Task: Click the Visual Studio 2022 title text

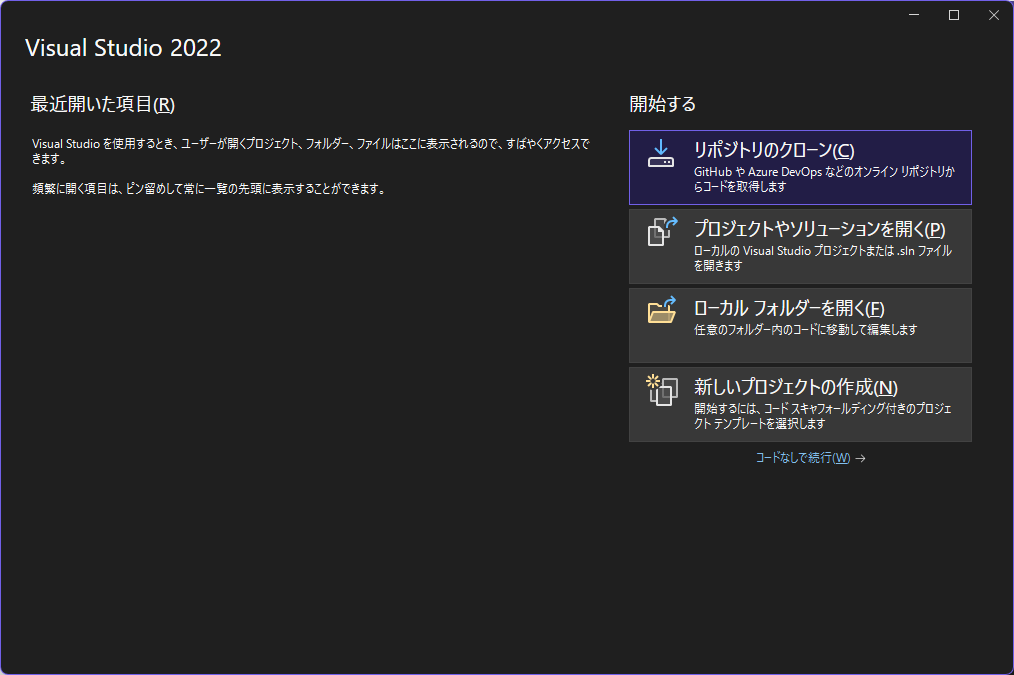Action: click(122, 47)
